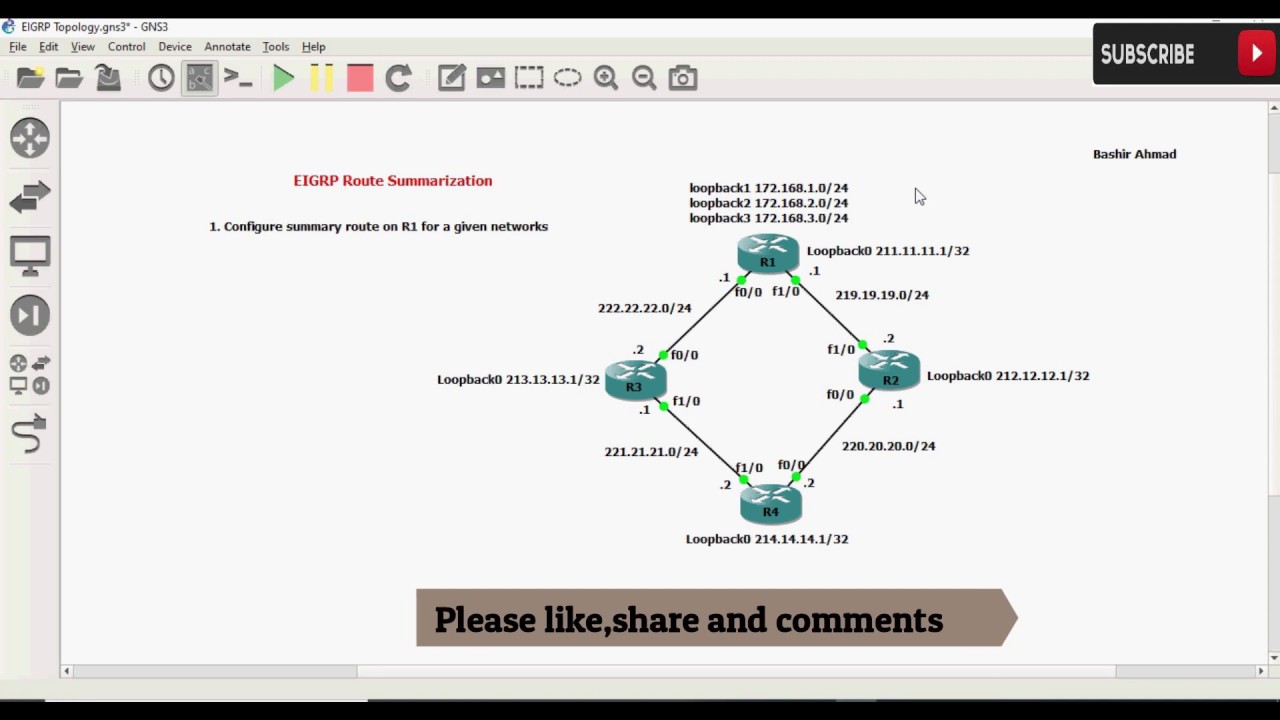Viewport: 1280px width, 720px height.
Task: Browse end devices monitor icon
Action: pos(30,256)
